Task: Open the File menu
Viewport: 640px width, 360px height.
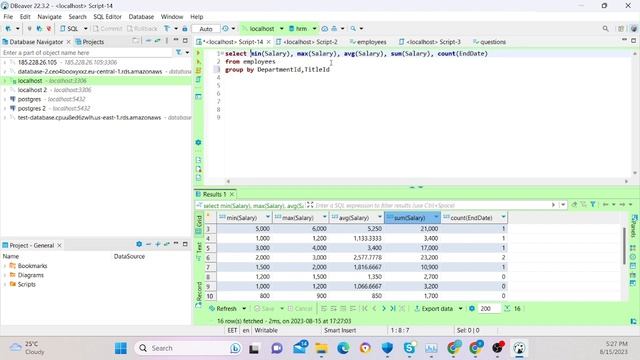Action: coord(8,17)
